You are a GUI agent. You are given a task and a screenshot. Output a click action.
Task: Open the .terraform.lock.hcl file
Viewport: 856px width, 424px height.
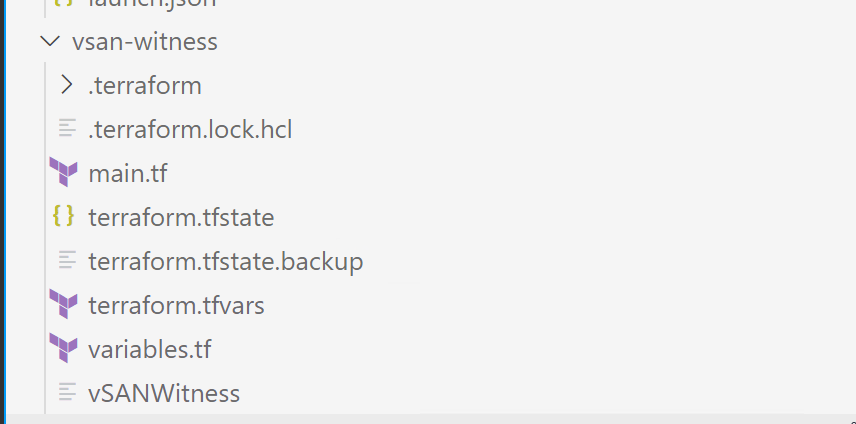190,130
